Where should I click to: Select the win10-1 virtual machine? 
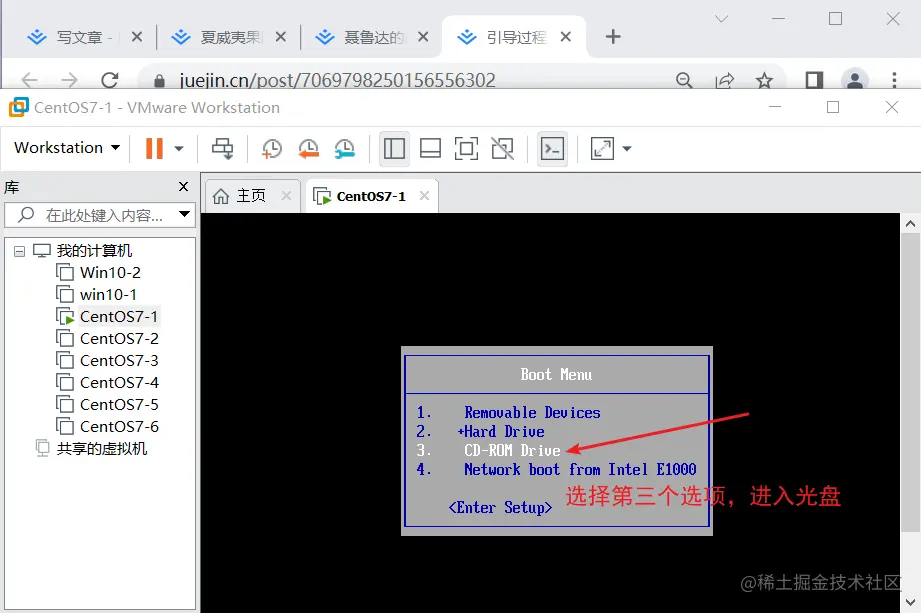tap(108, 294)
